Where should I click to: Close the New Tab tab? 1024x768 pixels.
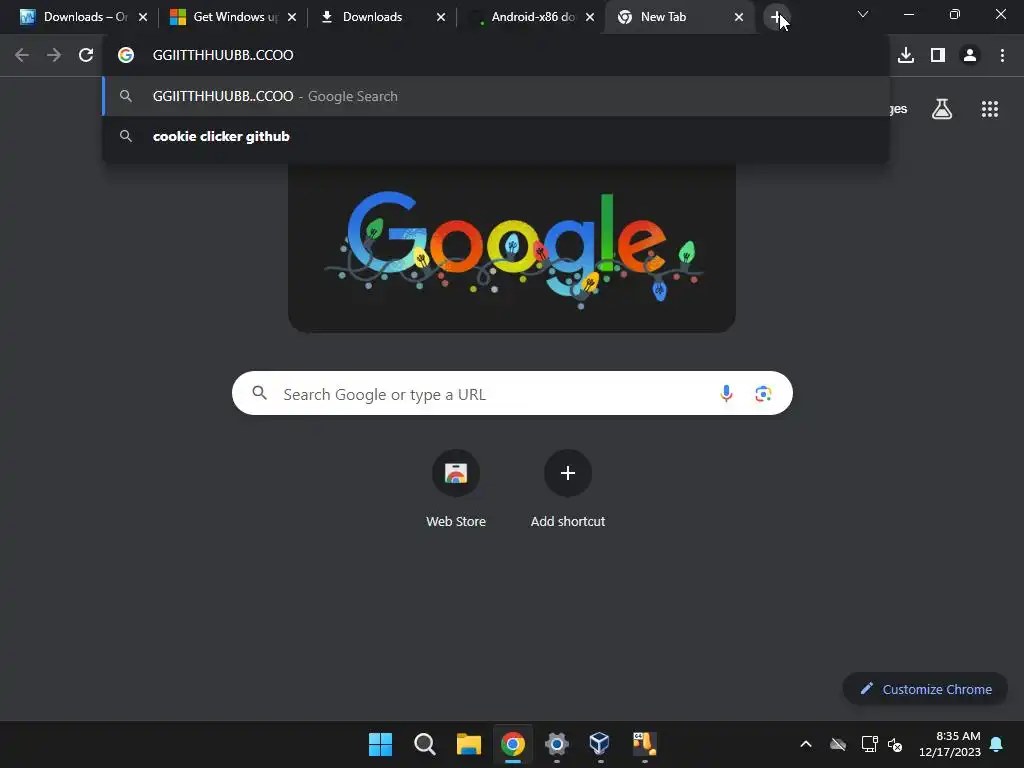[x=739, y=17]
